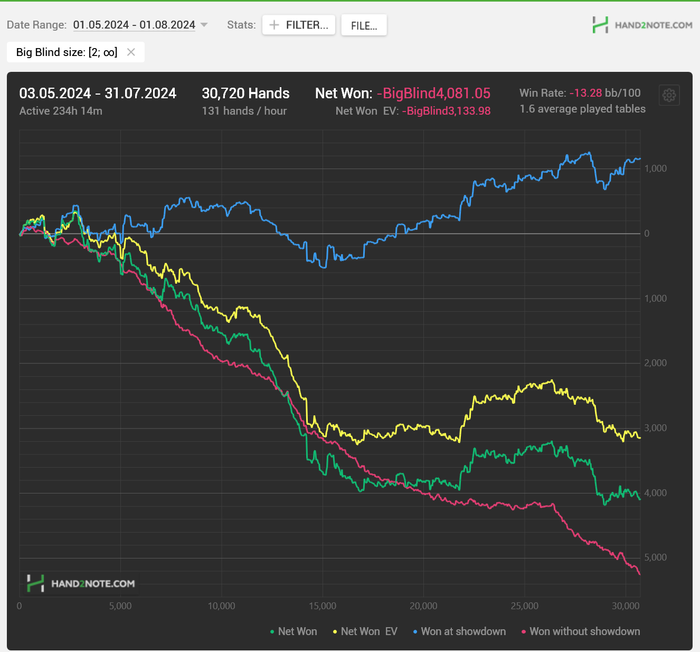Click the green Net Won legend dot
This screenshot has height=652, width=700.
pos(272,632)
